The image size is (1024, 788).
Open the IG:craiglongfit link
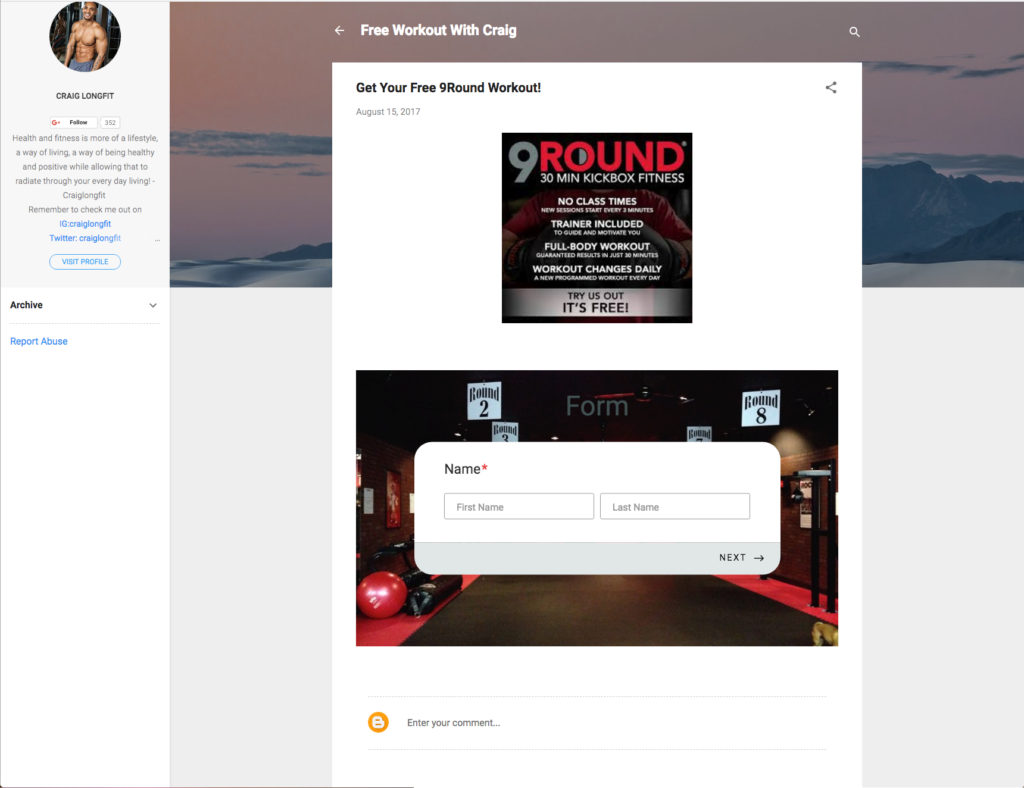click(x=85, y=224)
